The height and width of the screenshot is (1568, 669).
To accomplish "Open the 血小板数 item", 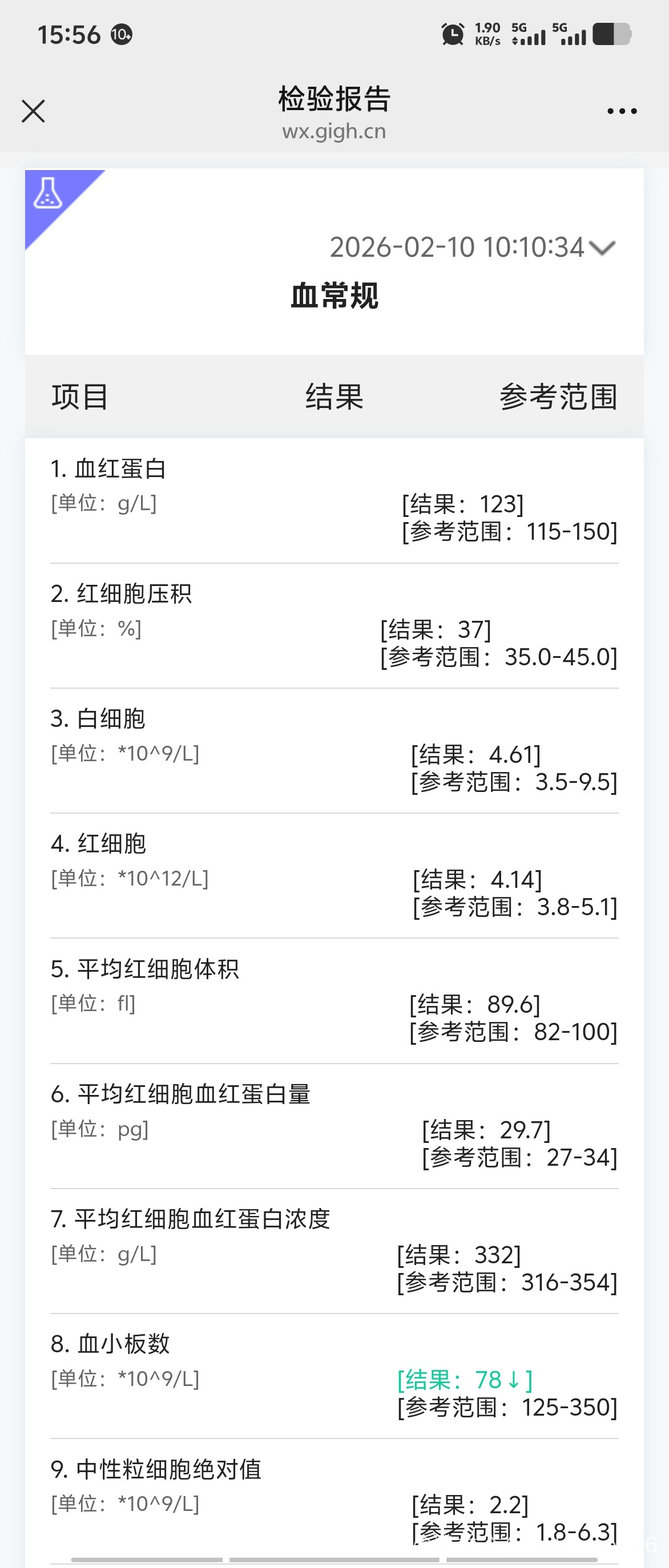I will [110, 1344].
